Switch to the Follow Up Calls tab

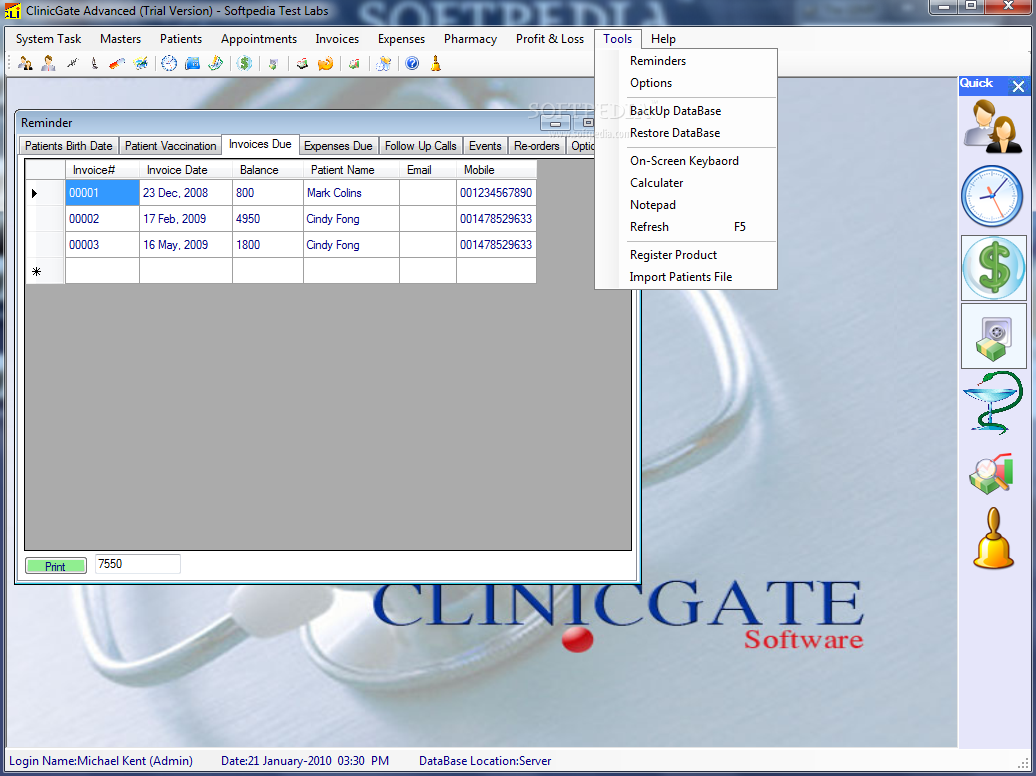point(421,145)
